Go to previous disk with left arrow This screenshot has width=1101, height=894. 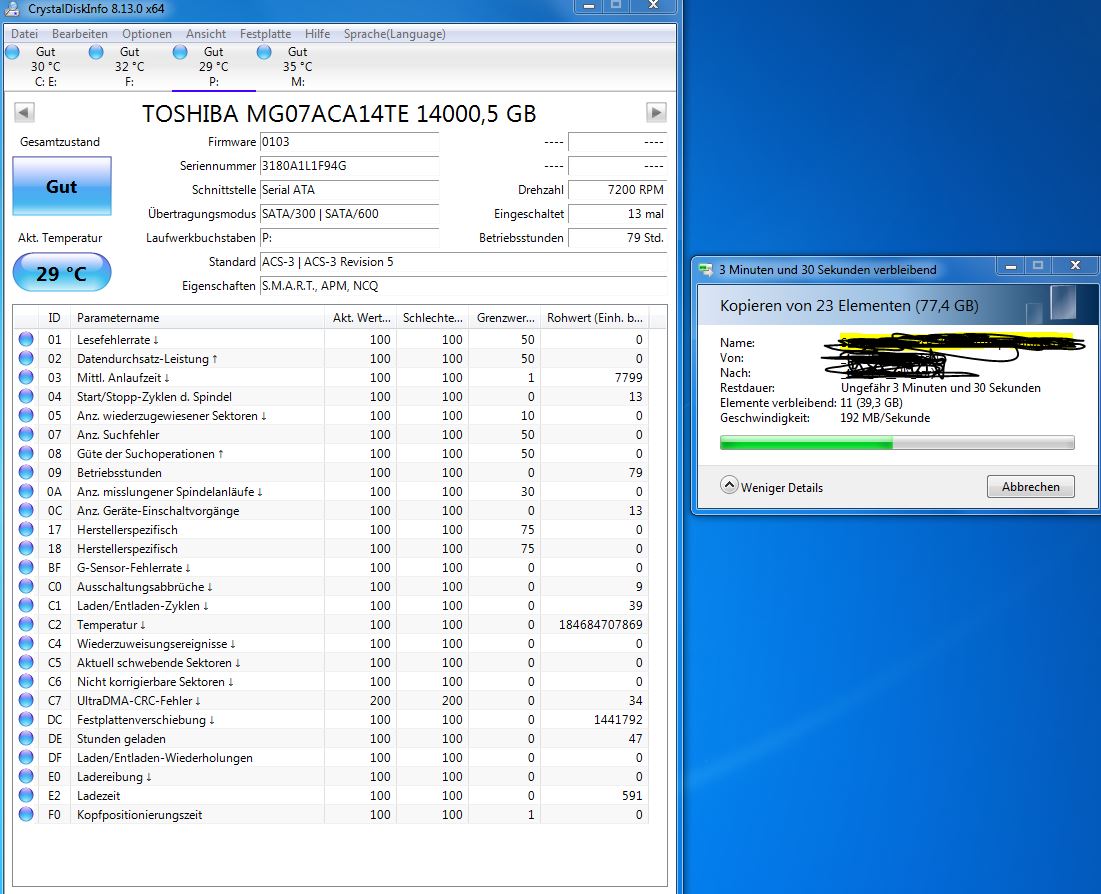point(24,112)
